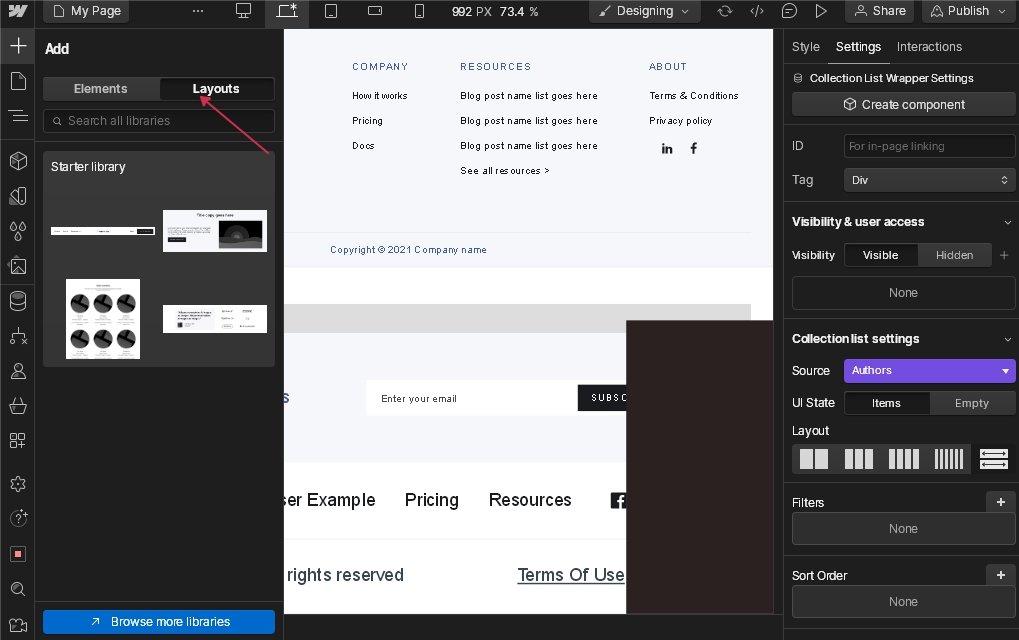Viewport: 1019px width, 640px height.
Task: Click the preview play icon
Action: 821,11
